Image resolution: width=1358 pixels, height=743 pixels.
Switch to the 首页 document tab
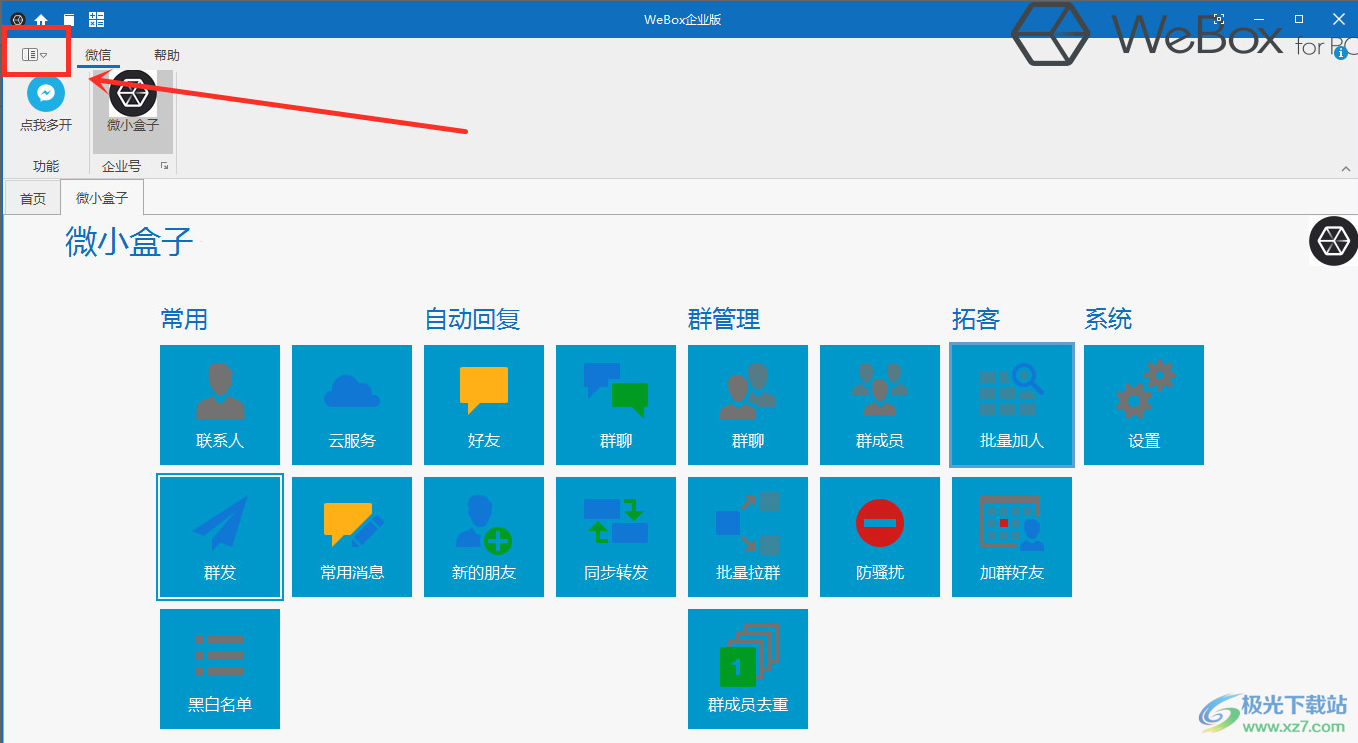pyautogui.click(x=33, y=198)
